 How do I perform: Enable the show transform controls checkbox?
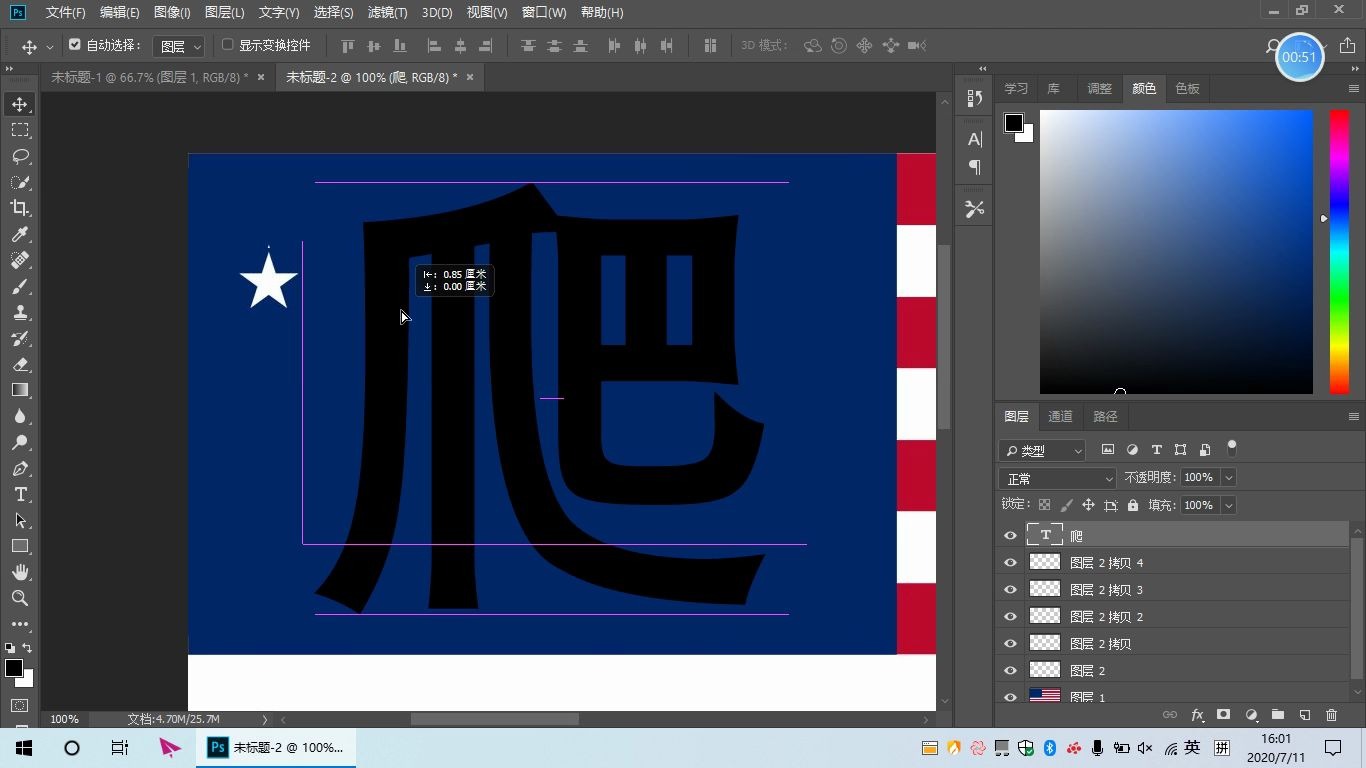(x=227, y=45)
